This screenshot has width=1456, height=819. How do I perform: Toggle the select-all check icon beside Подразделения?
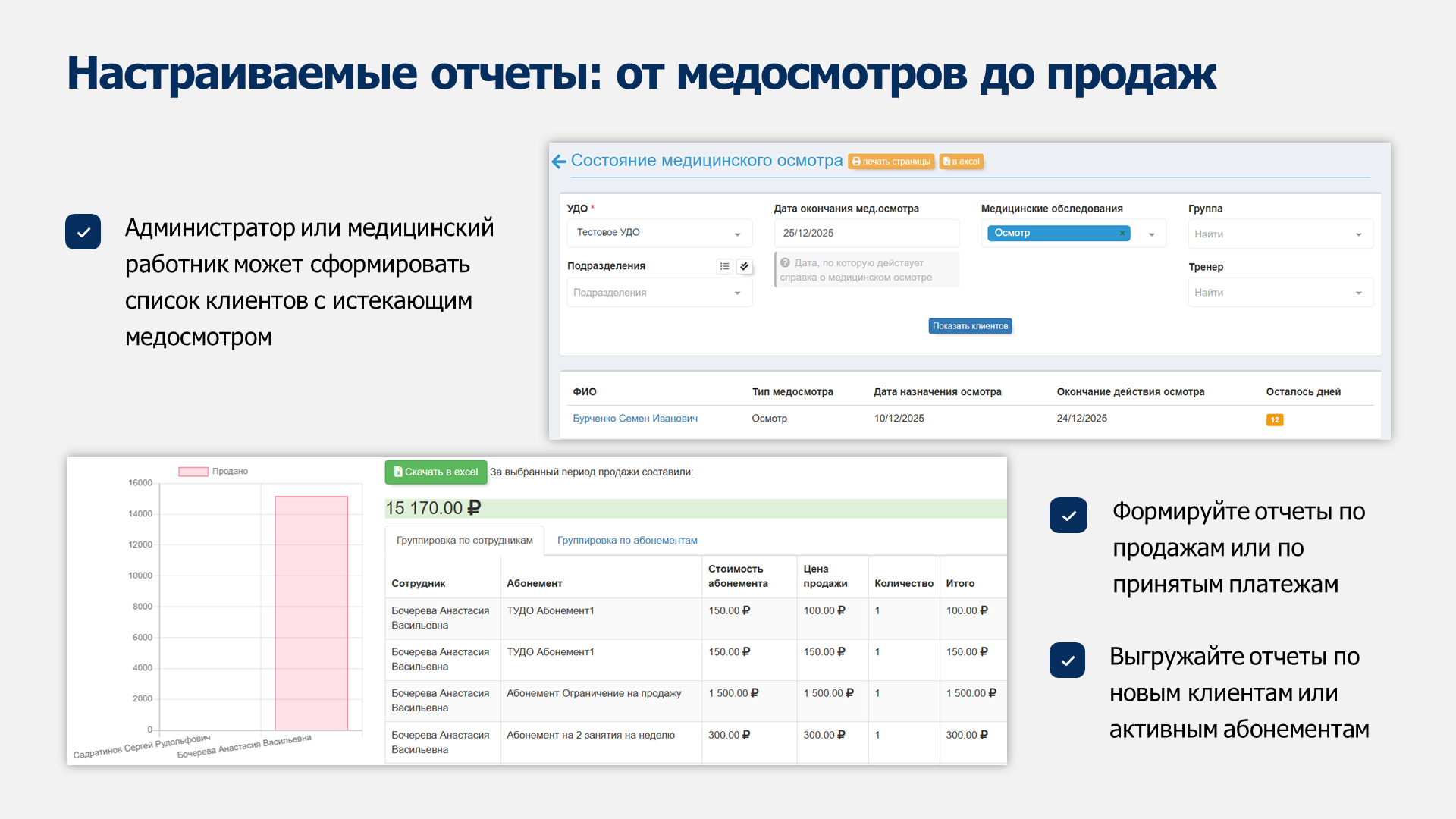(745, 266)
